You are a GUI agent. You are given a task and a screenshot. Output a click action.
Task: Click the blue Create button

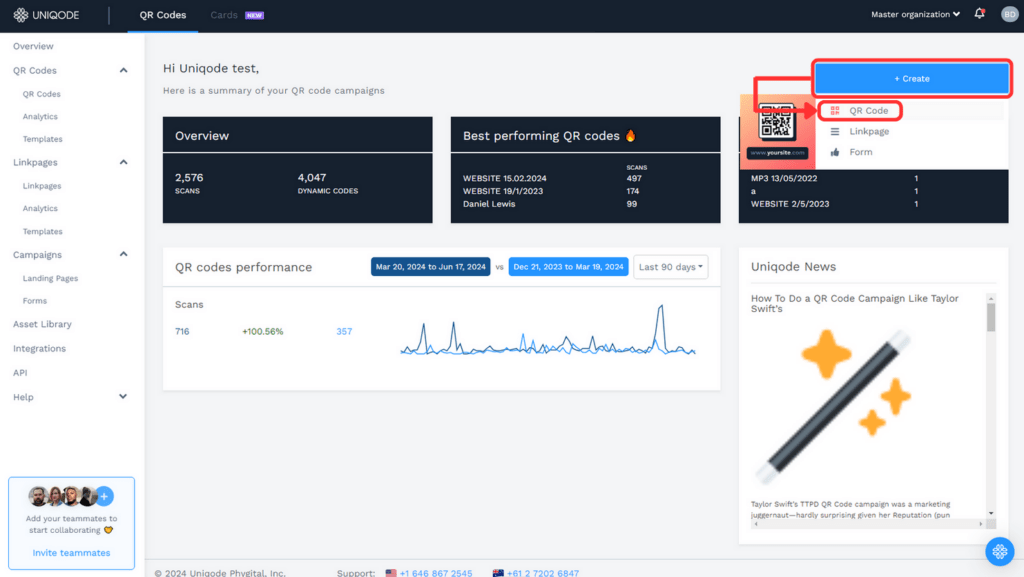911,78
